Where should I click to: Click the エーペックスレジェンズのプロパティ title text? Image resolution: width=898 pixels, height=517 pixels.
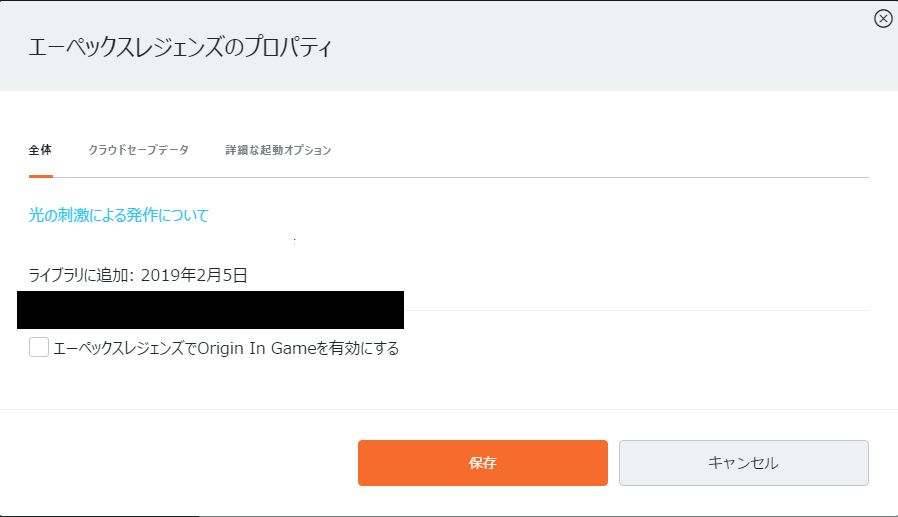(x=182, y=48)
